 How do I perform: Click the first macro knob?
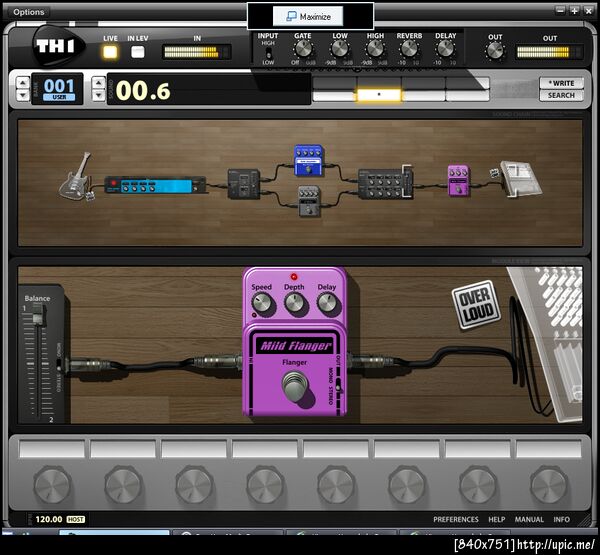pos(52,485)
